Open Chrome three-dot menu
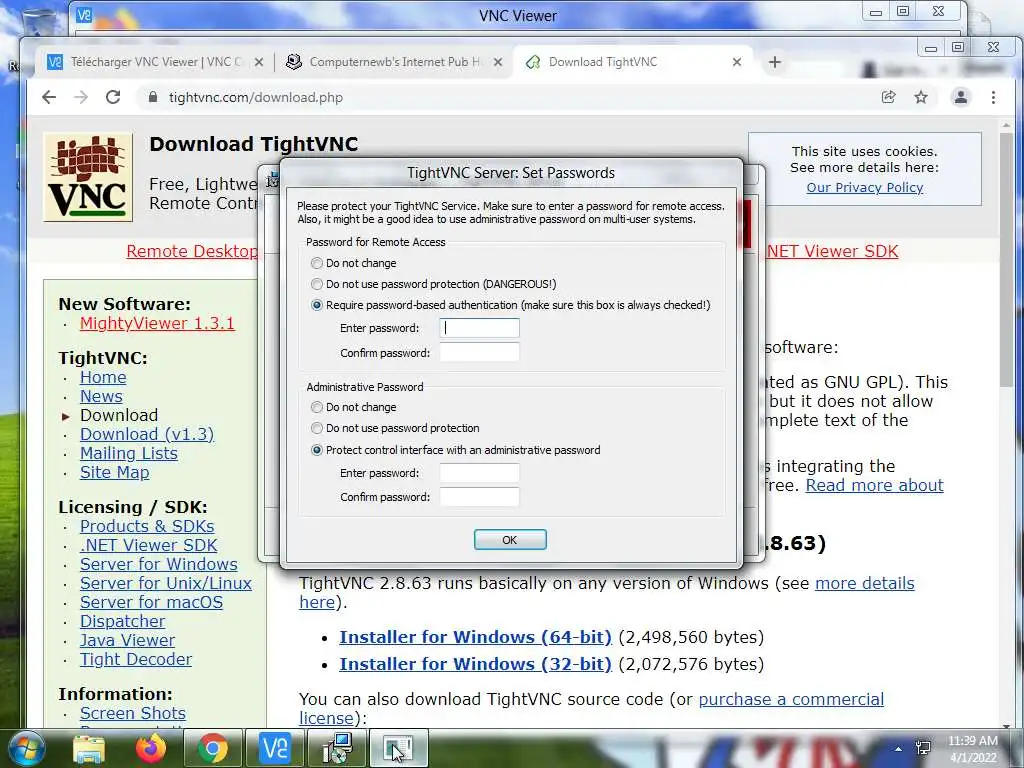The image size is (1024, 768). [x=993, y=97]
